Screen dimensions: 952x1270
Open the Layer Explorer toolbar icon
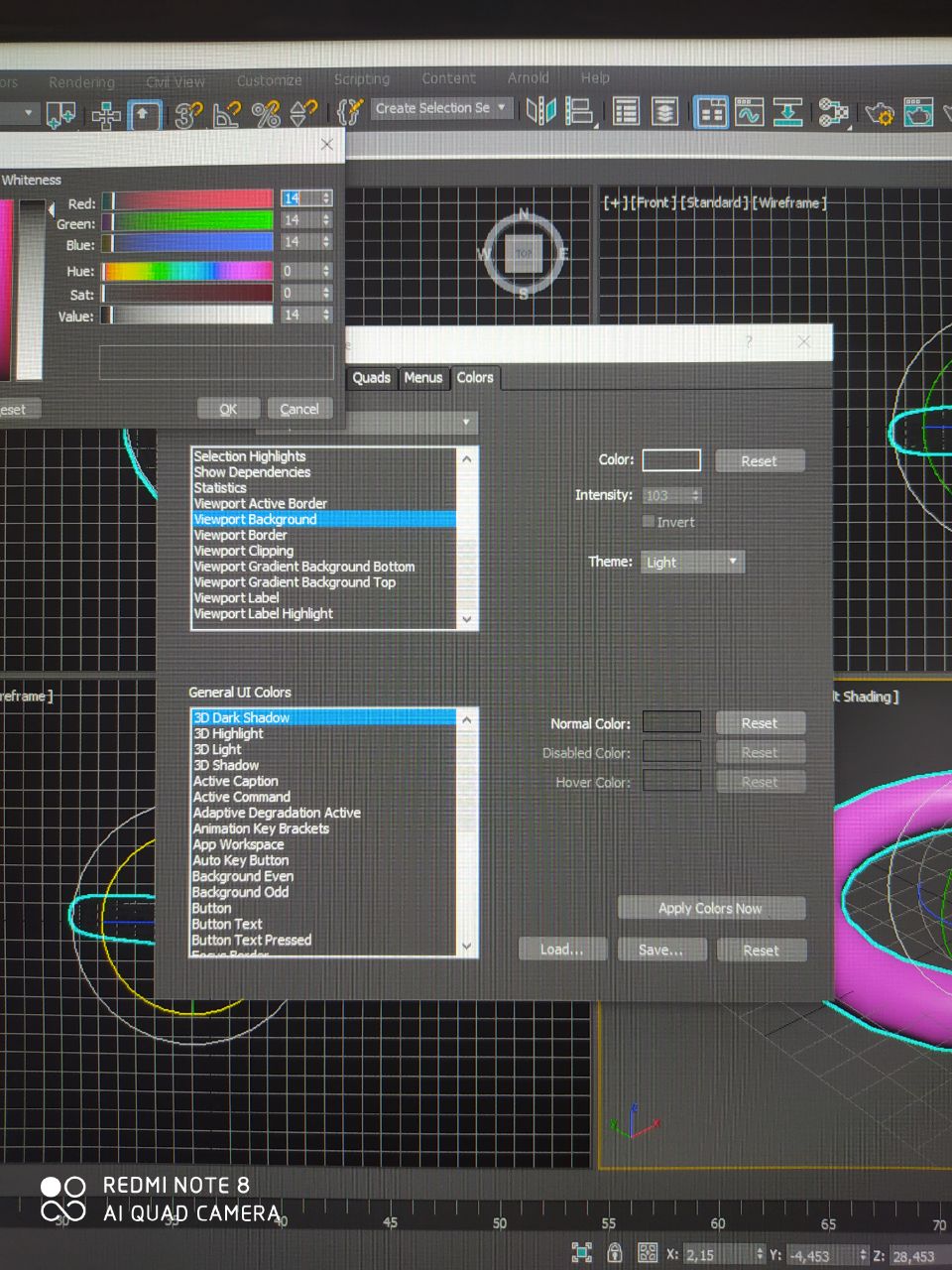tap(664, 111)
